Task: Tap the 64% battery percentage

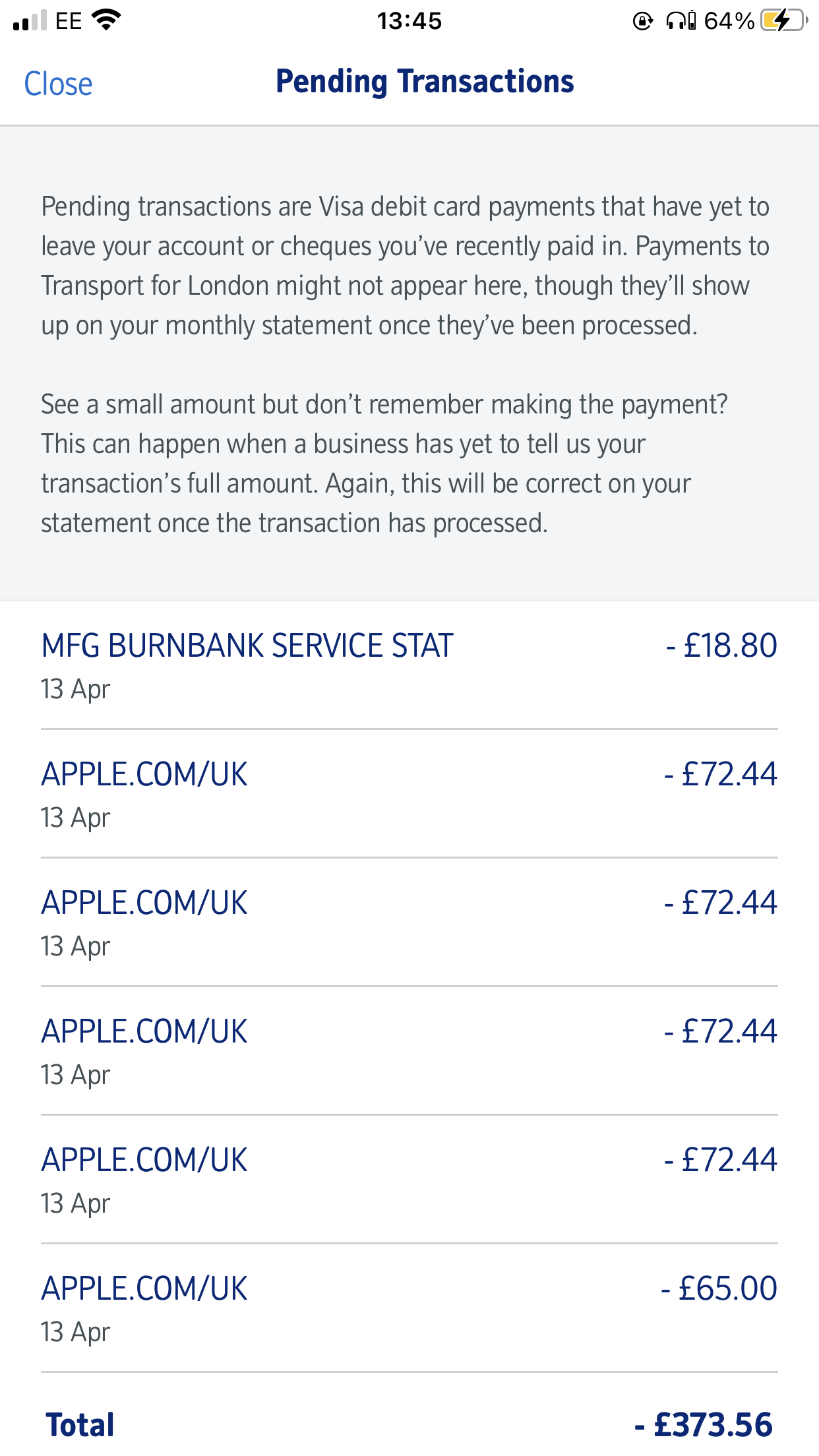Action: click(729, 21)
